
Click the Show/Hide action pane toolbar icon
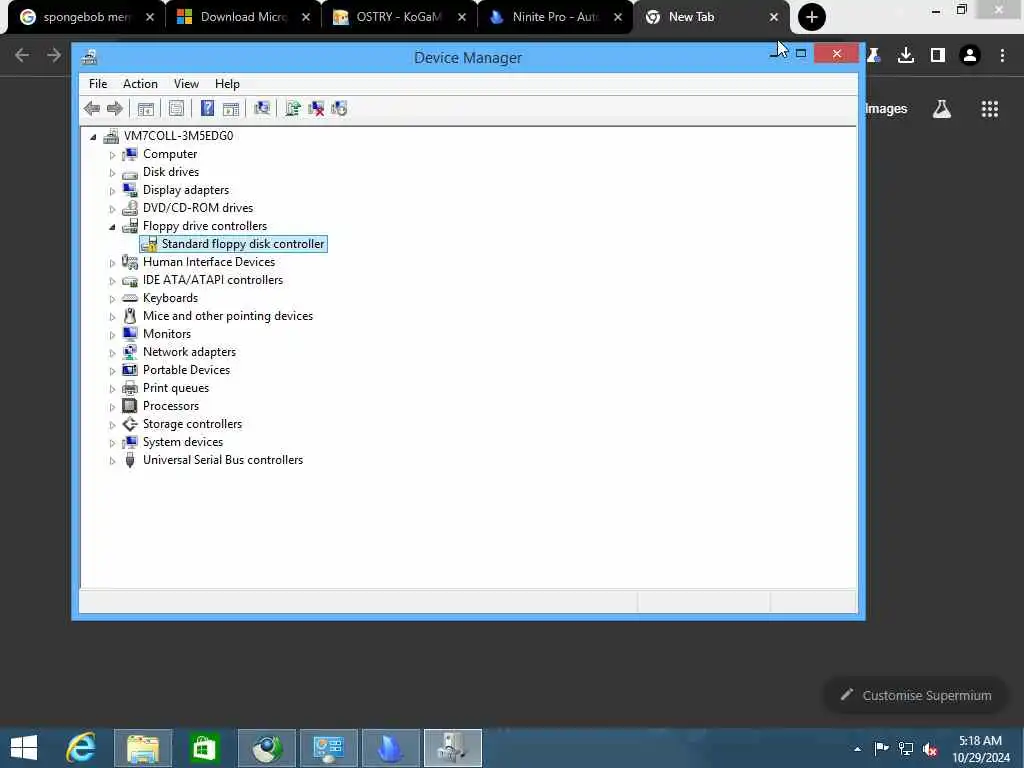click(231, 108)
